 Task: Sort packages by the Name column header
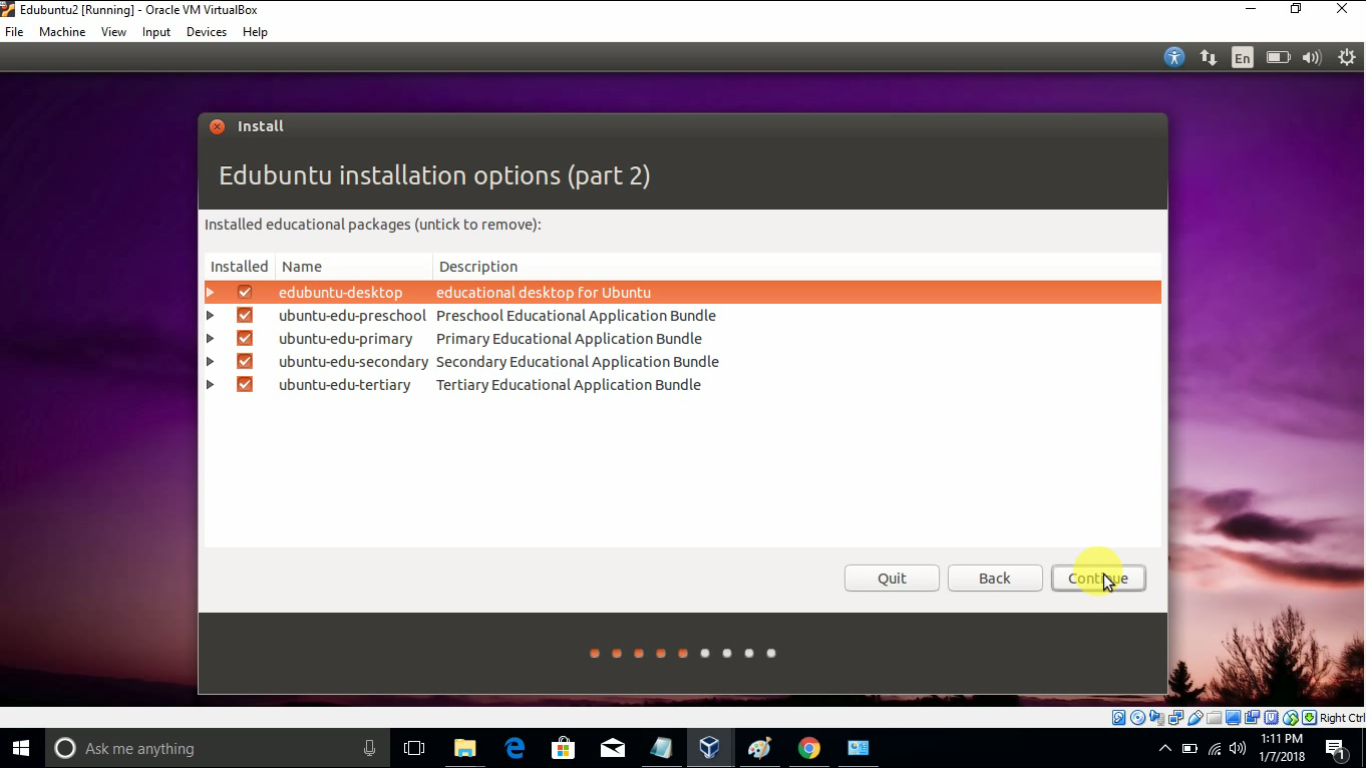(x=354, y=266)
